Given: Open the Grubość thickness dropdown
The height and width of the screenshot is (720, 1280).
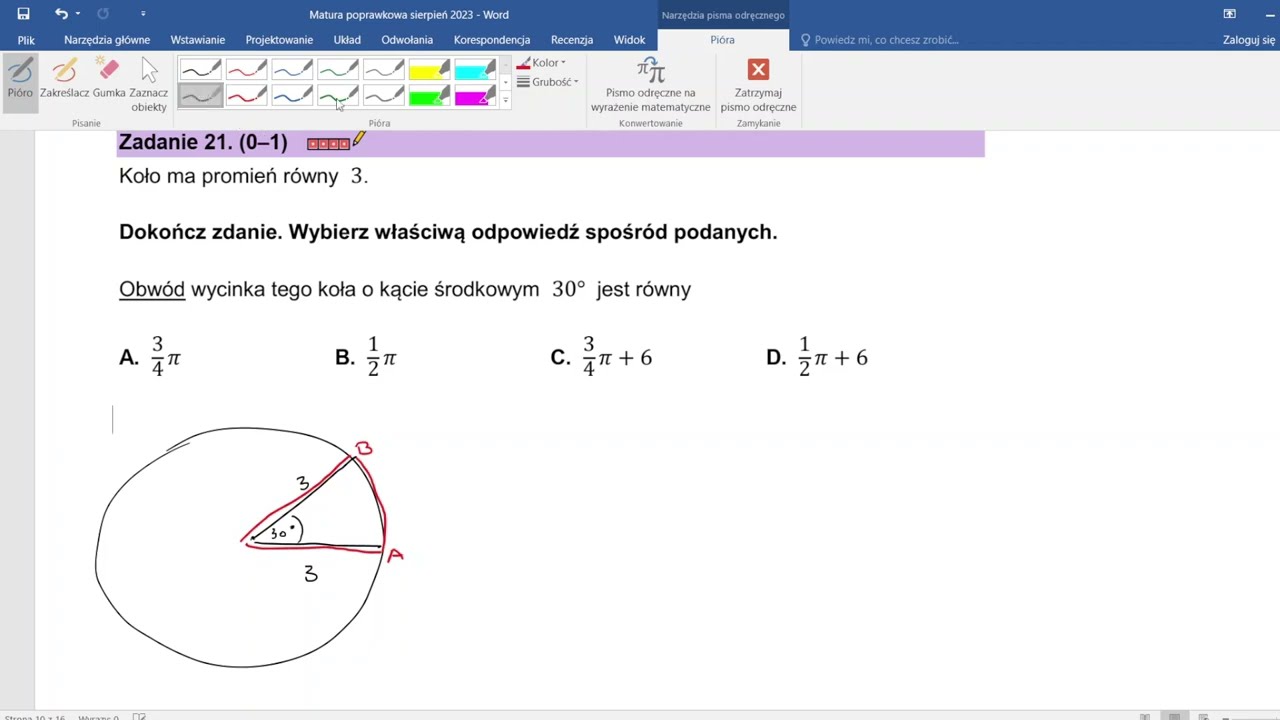Looking at the screenshot, I should tap(547, 82).
